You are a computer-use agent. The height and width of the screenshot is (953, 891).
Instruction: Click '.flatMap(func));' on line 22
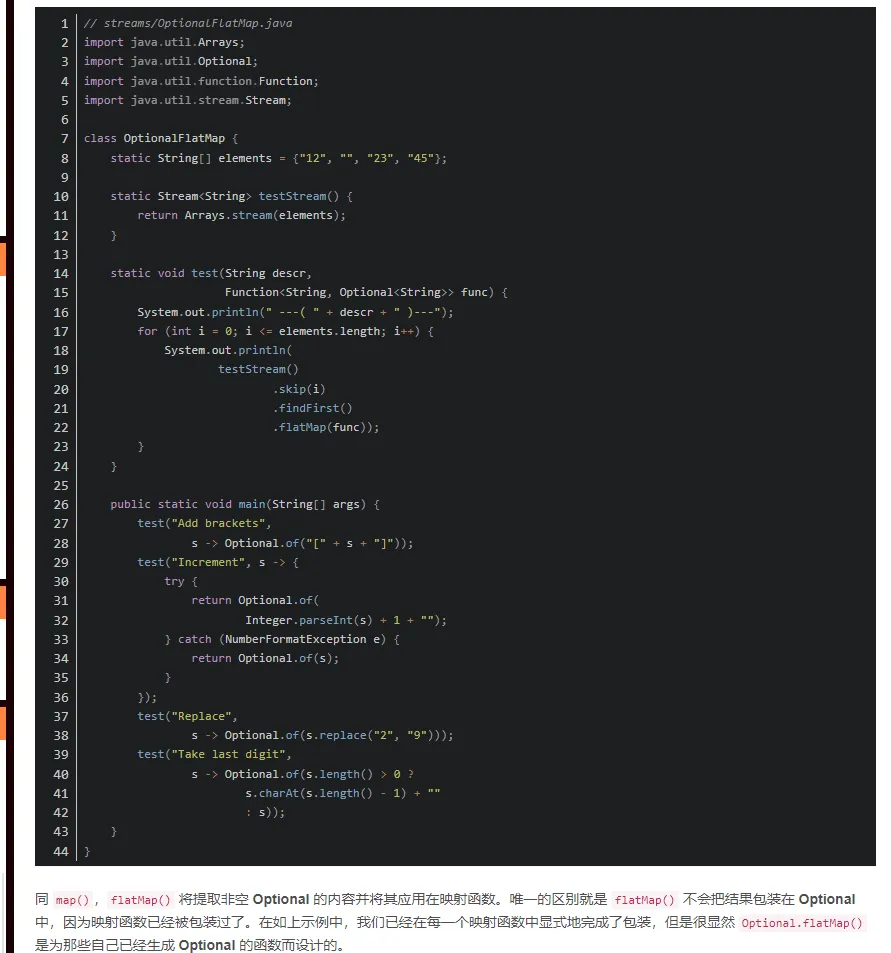pos(326,427)
